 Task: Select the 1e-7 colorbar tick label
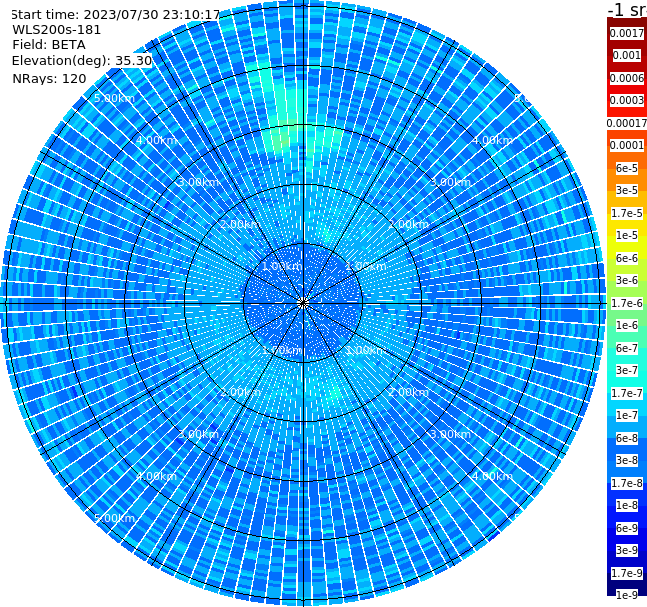click(x=627, y=415)
